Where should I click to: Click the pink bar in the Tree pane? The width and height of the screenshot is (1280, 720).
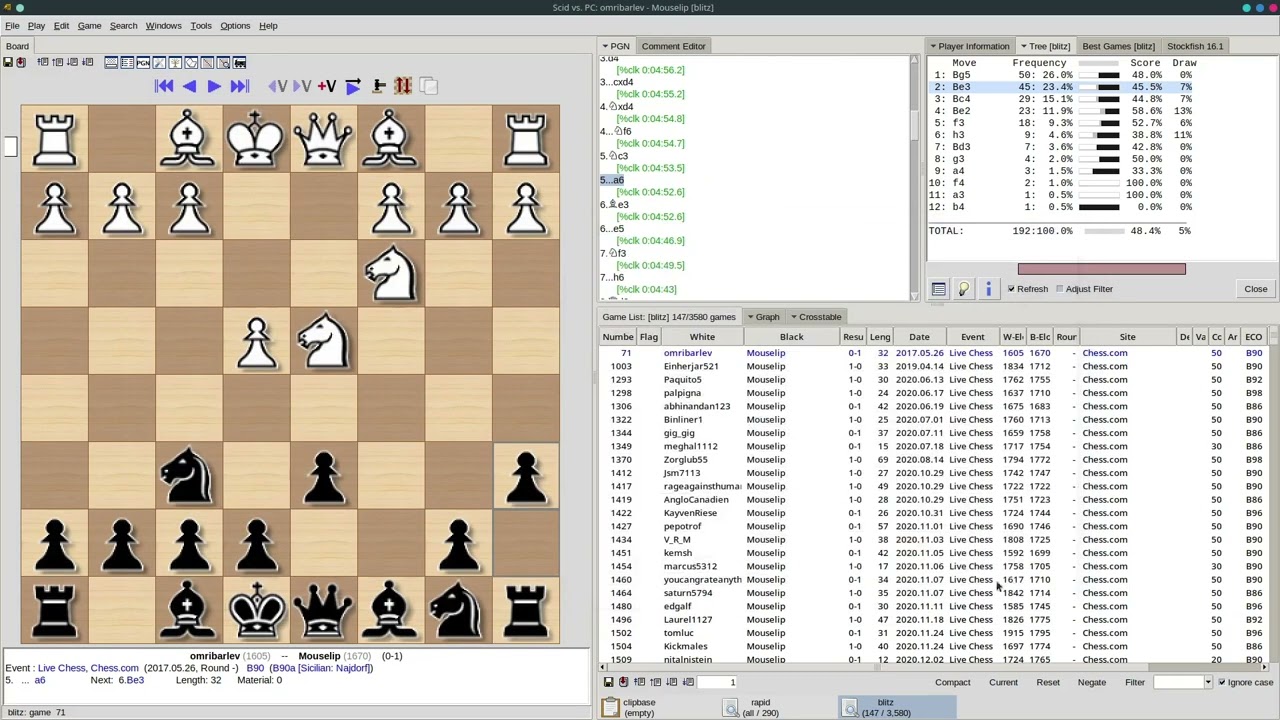[x=1101, y=269]
